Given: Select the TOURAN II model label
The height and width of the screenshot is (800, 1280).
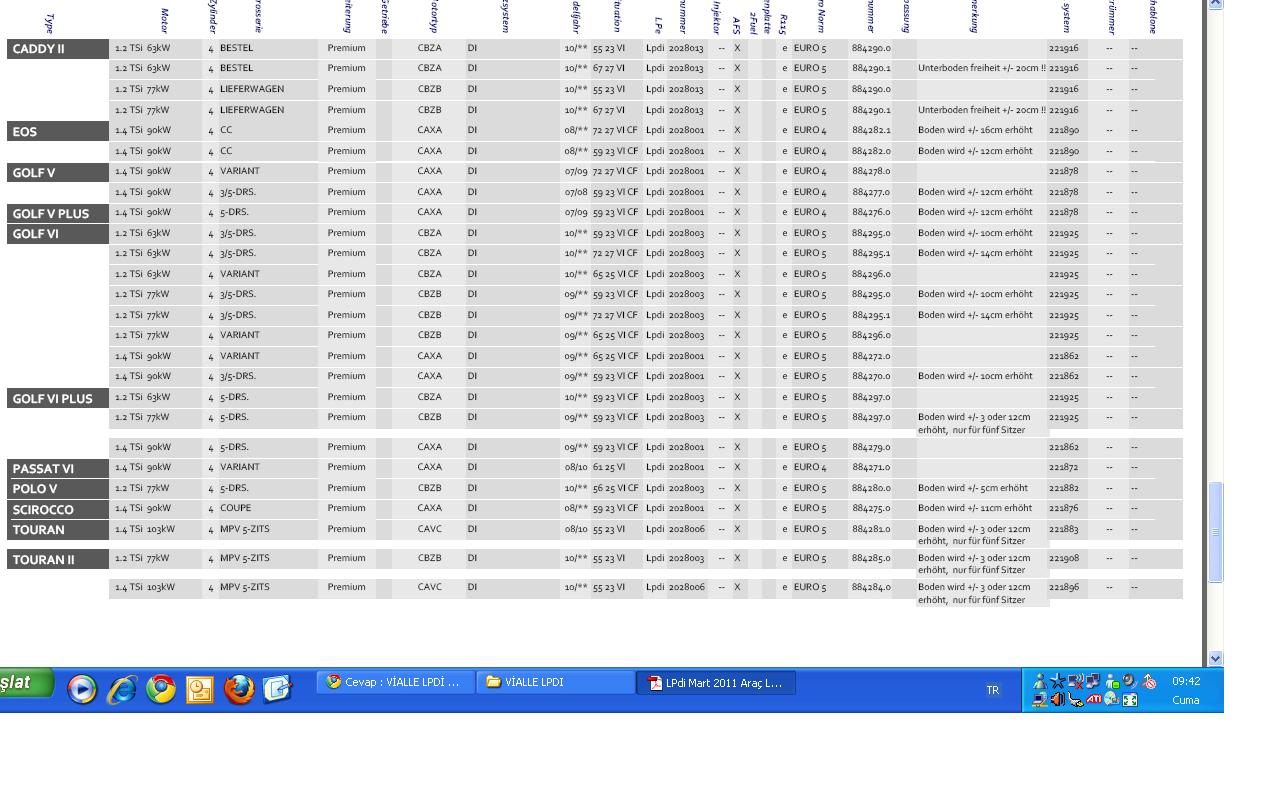Looking at the screenshot, I should (58, 559).
